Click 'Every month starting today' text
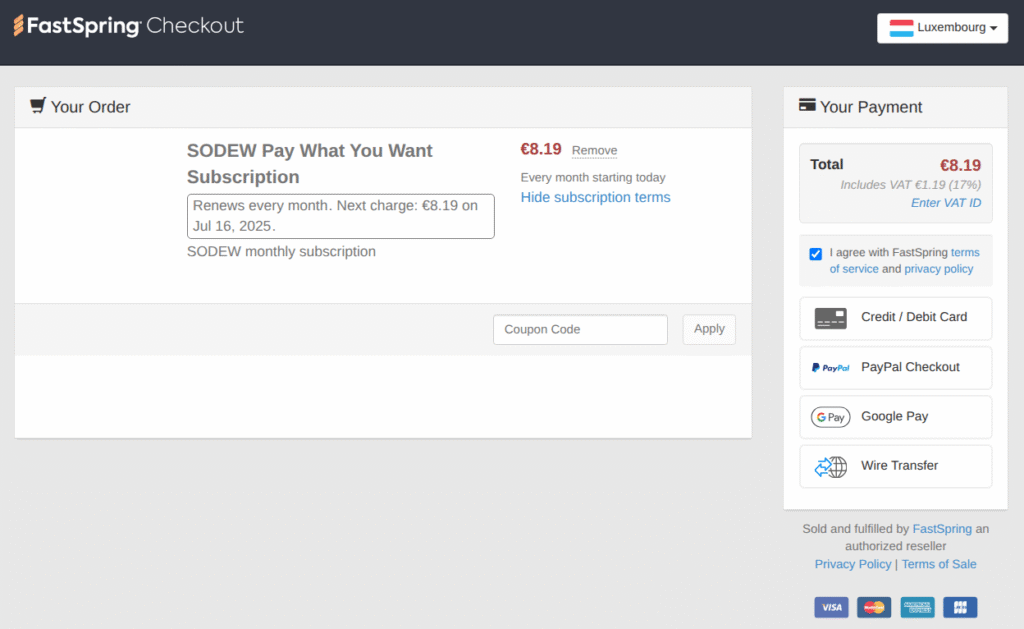The width and height of the screenshot is (1024, 629). click(592, 178)
